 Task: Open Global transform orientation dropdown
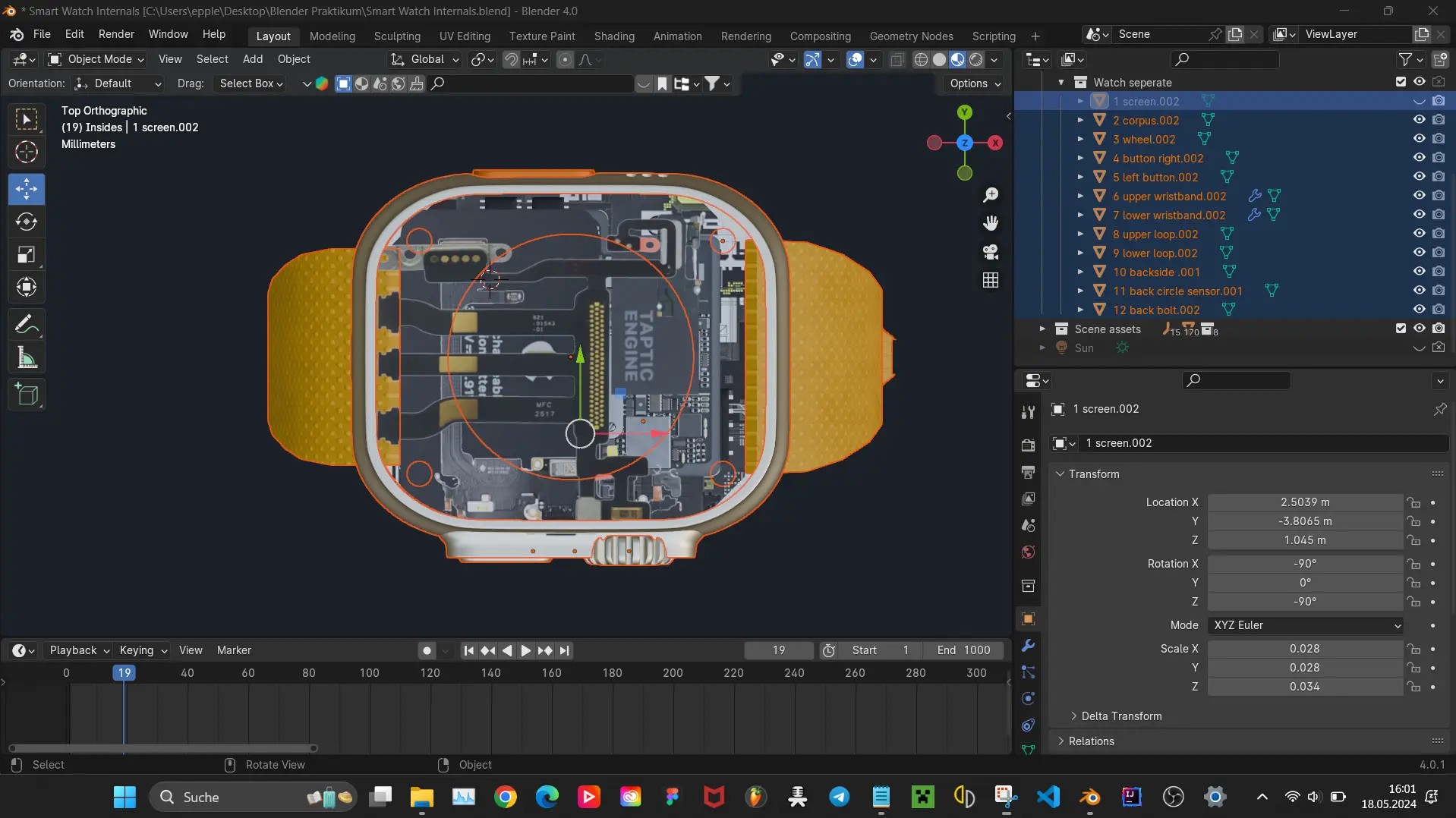point(425,59)
